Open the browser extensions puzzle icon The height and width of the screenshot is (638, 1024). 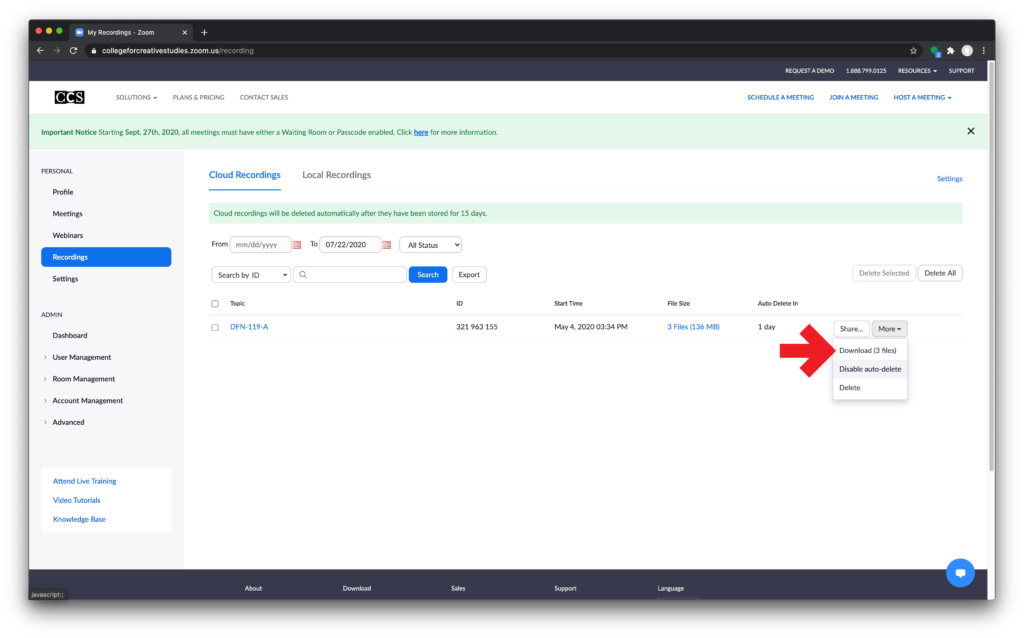[950, 51]
